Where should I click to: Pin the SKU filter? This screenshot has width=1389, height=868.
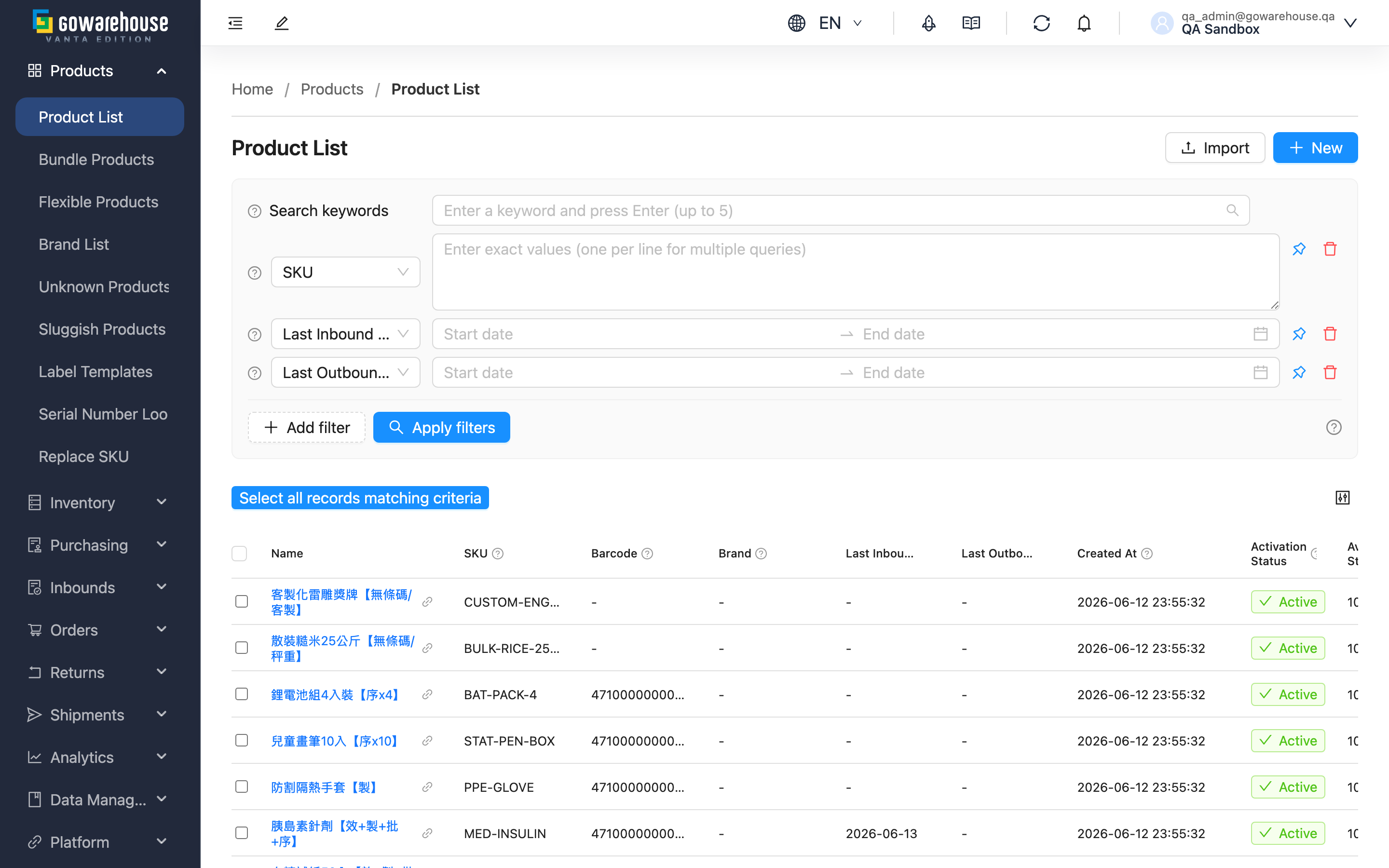pos(1299,249)
